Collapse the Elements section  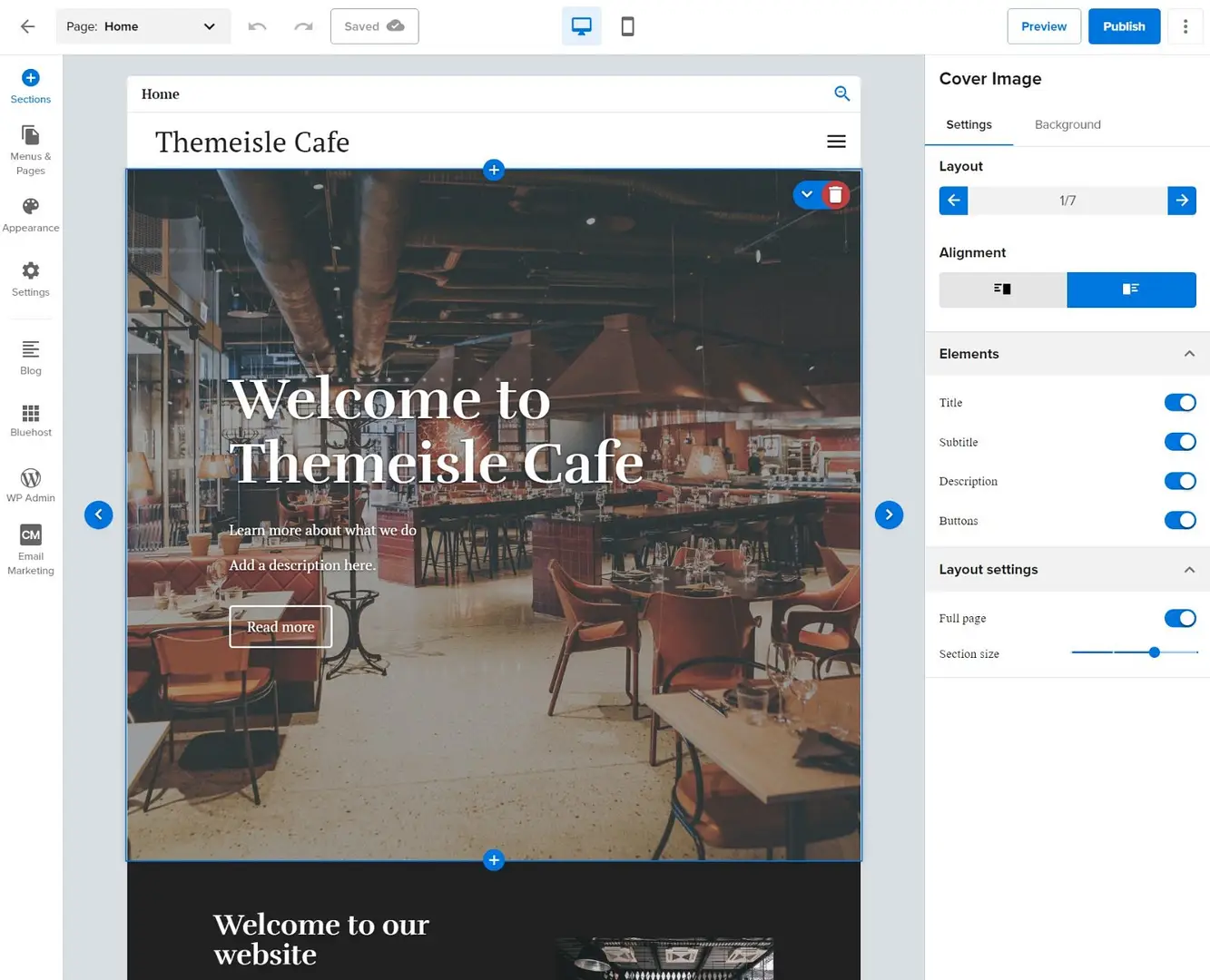1188,354
